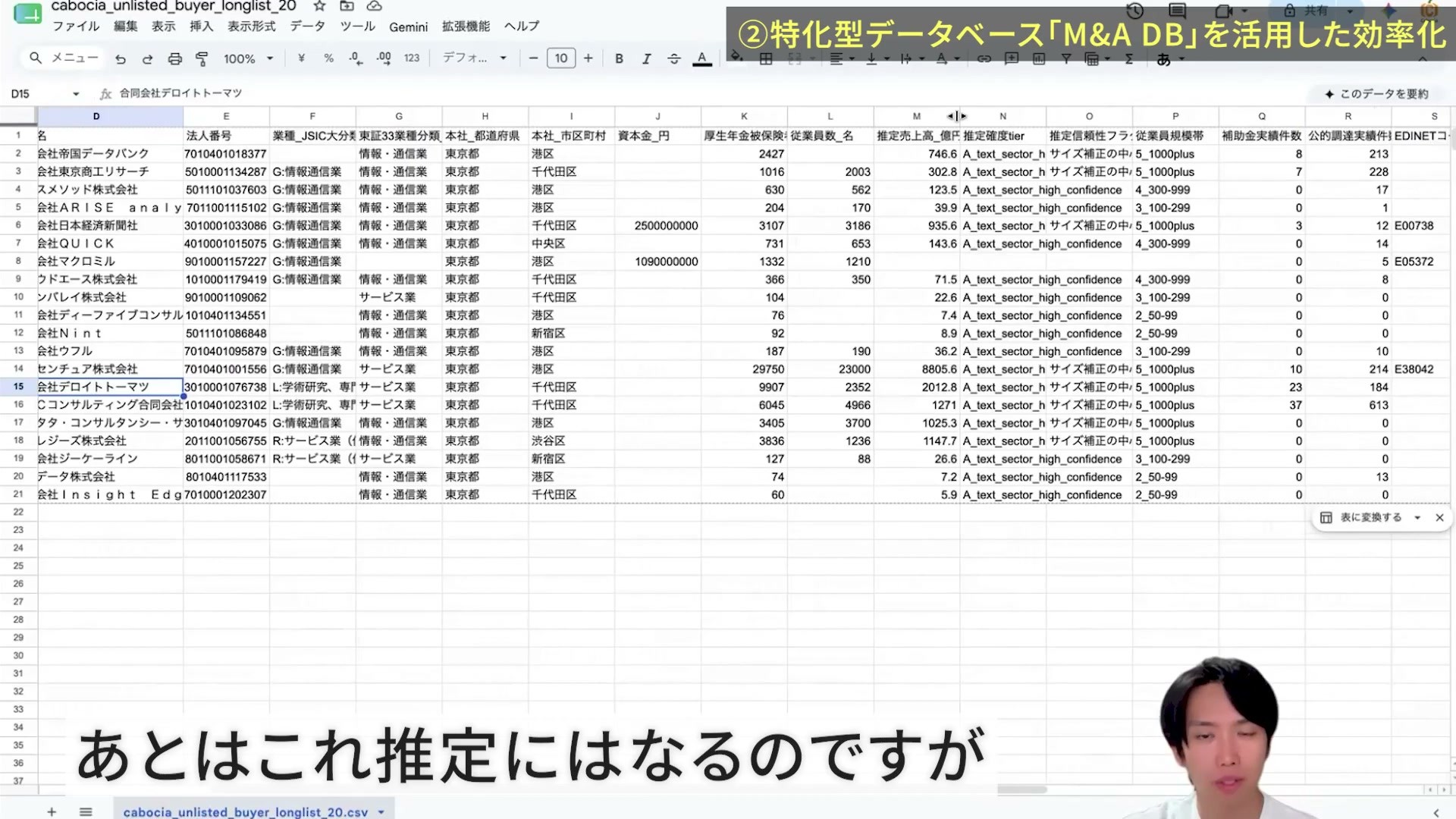Open the あ input tools dropdown

coord(1170,59)
